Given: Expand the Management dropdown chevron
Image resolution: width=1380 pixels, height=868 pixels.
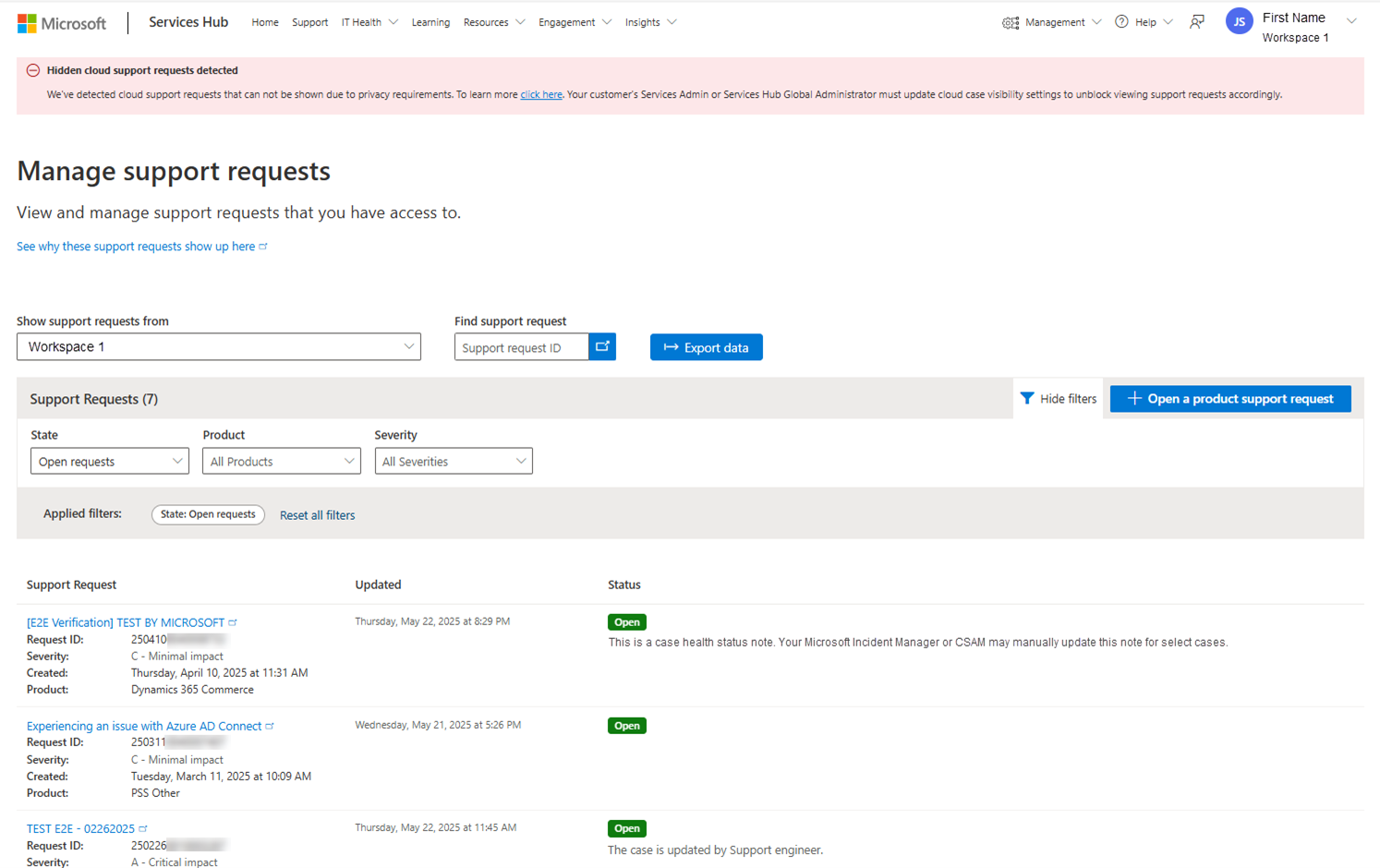Looking at the screenshot, I should 1096,22.
